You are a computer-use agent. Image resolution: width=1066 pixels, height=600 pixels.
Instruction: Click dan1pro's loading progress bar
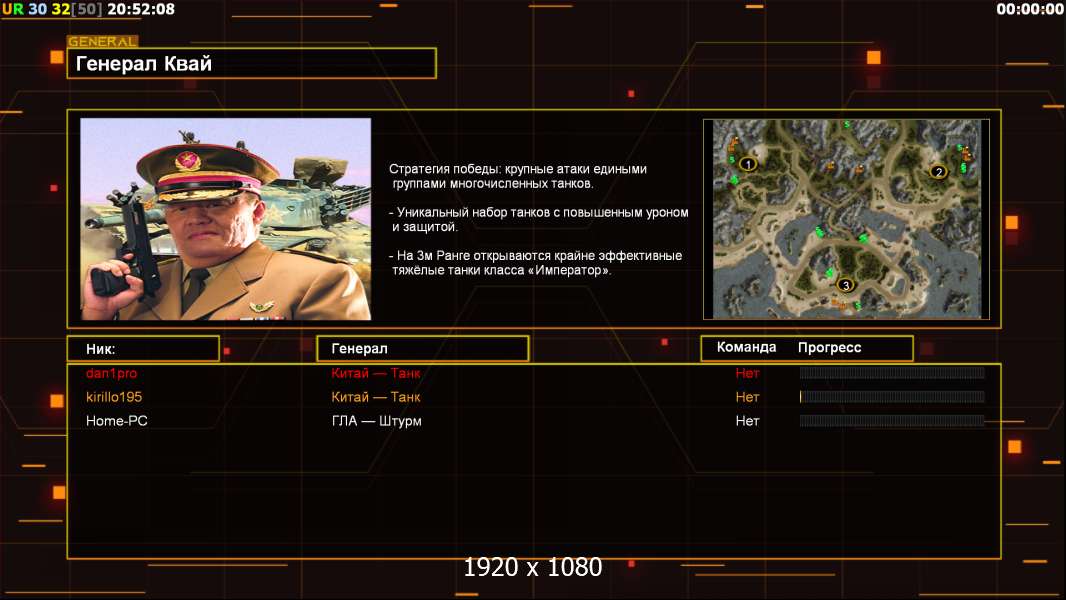892,372
